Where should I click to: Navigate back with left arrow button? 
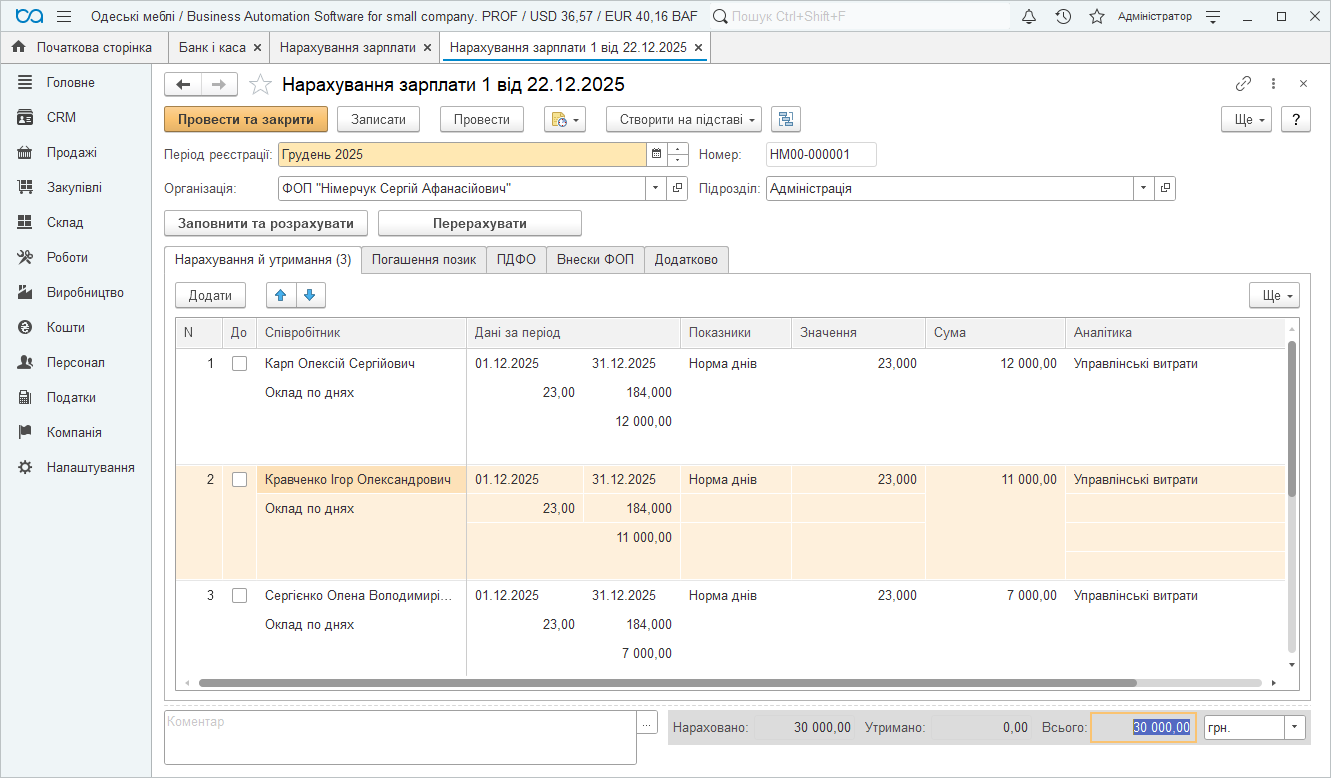(183, 85)
